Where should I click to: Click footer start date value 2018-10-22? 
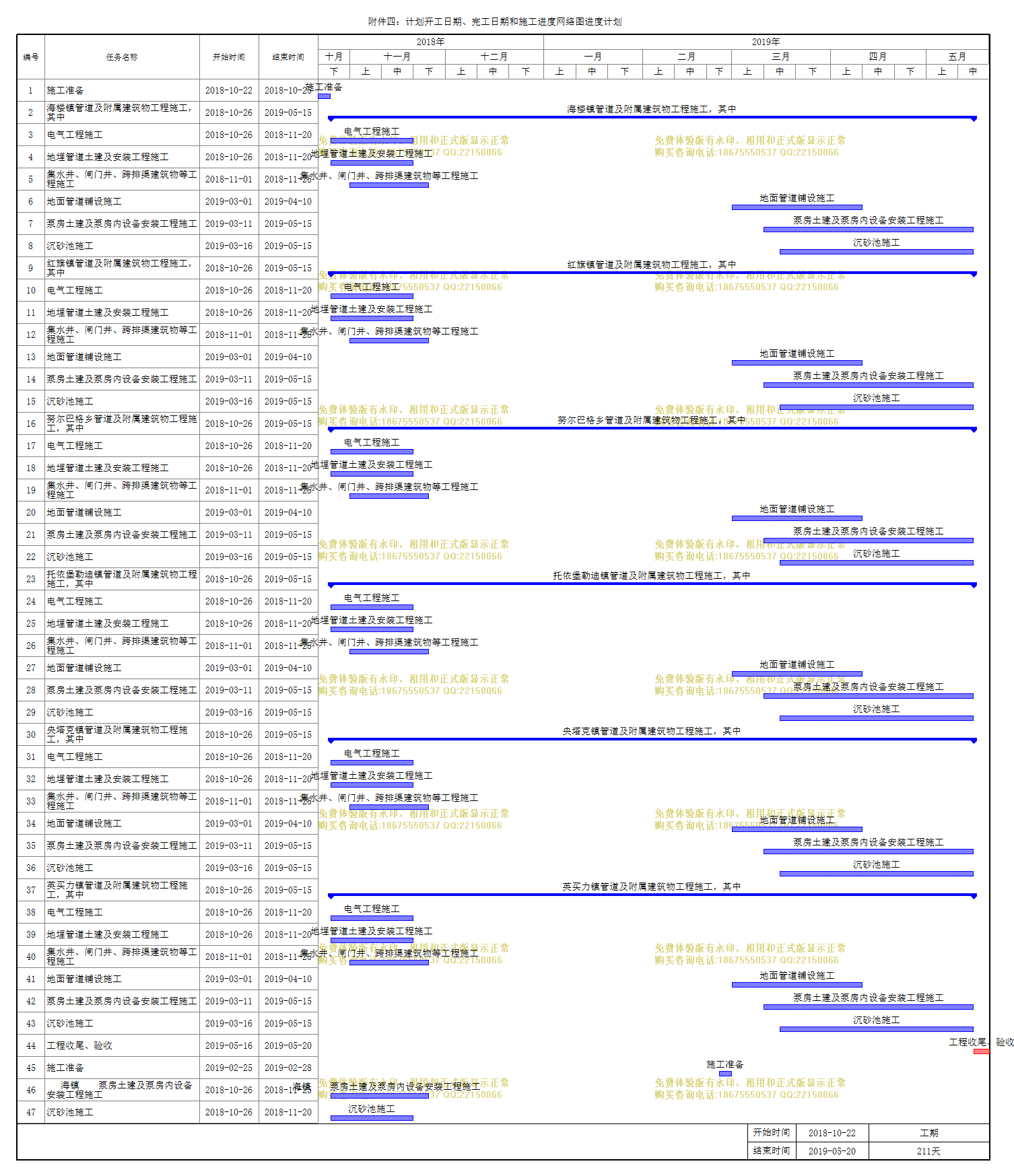coord(832,1133)
